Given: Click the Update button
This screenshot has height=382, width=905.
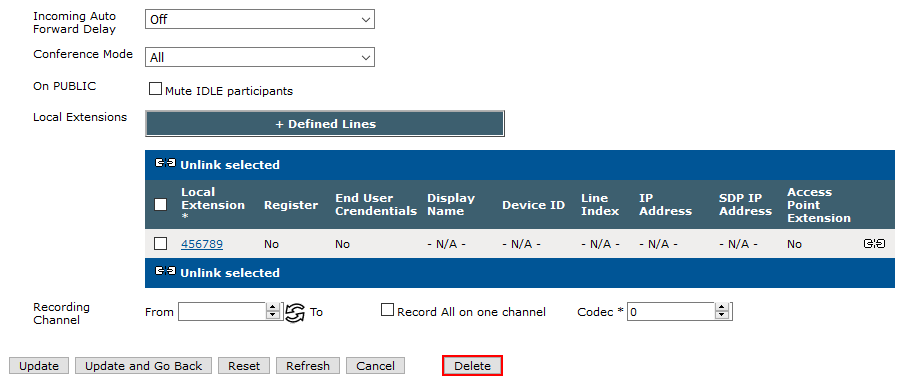Looking at the screenshot, I should click(39, 366).
